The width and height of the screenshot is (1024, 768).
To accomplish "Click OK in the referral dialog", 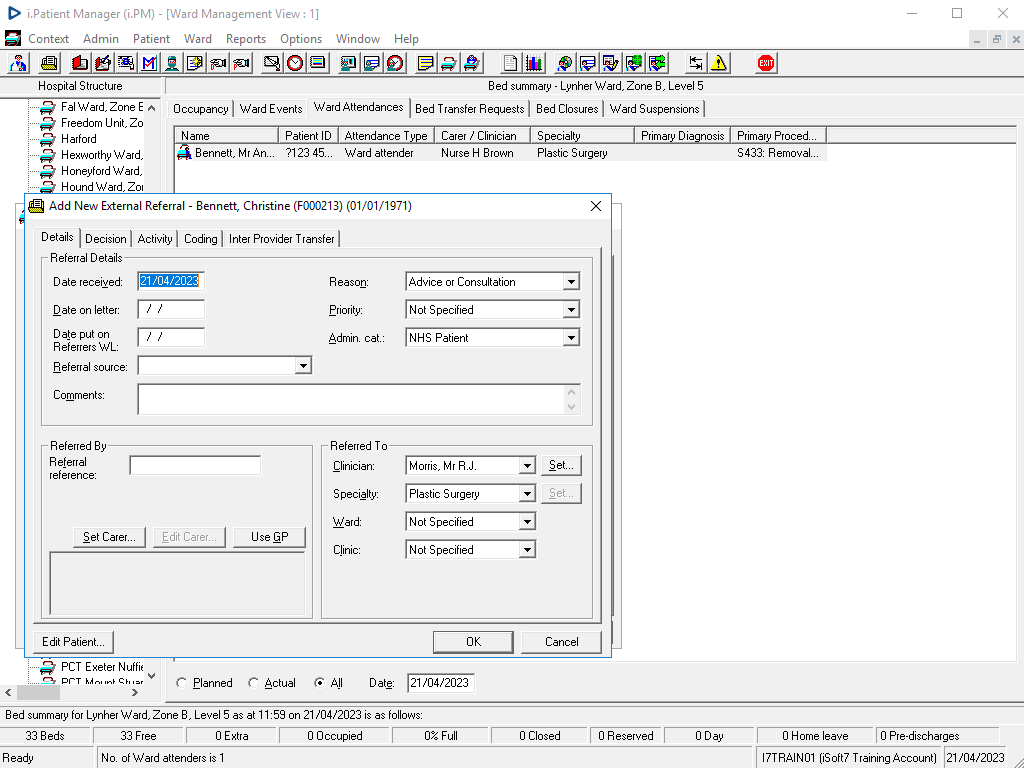I will (x=473, y=642).
